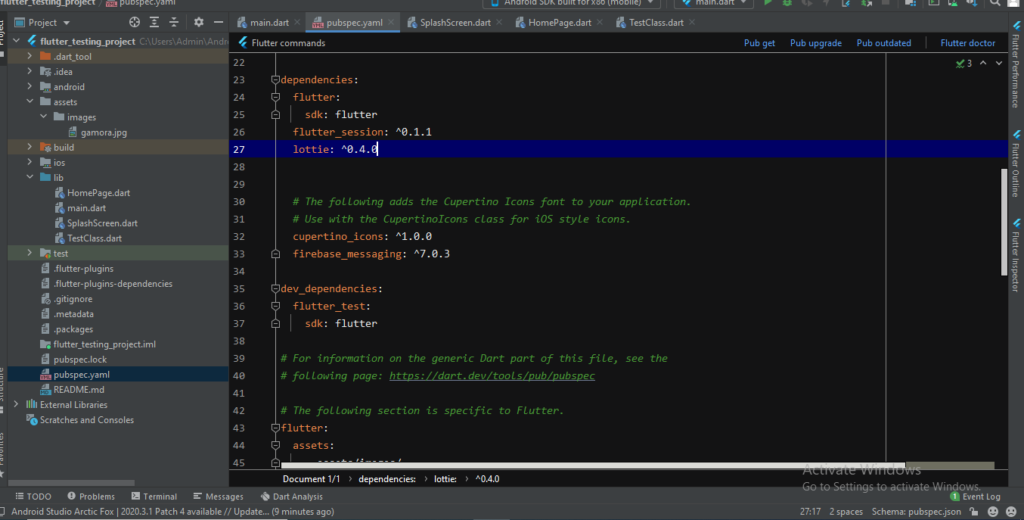
Task: Click the Collapse All icon in Project panel
Action: pyautogui.click(x=174, y=22)
